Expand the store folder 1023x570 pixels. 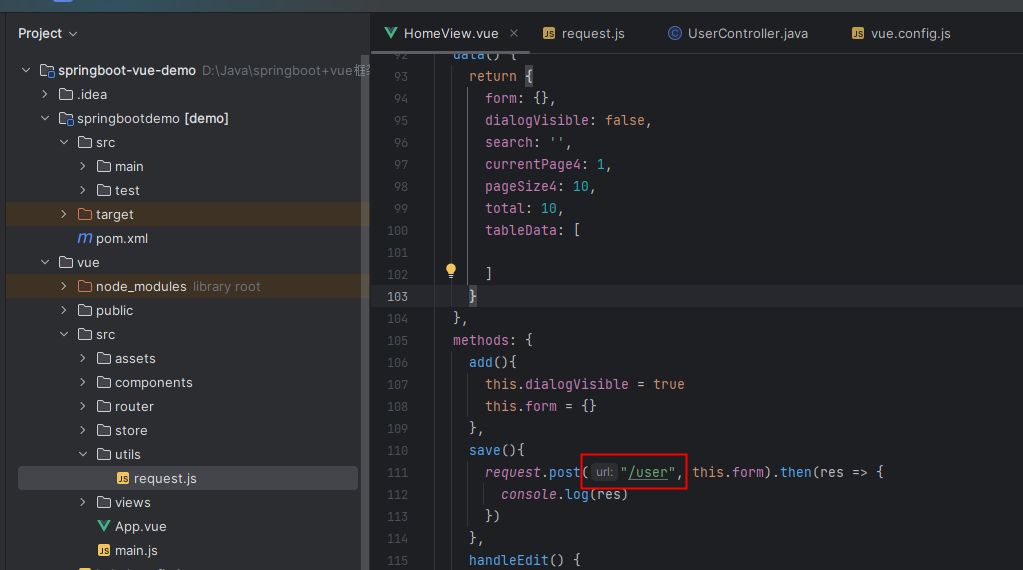(83, 430)
